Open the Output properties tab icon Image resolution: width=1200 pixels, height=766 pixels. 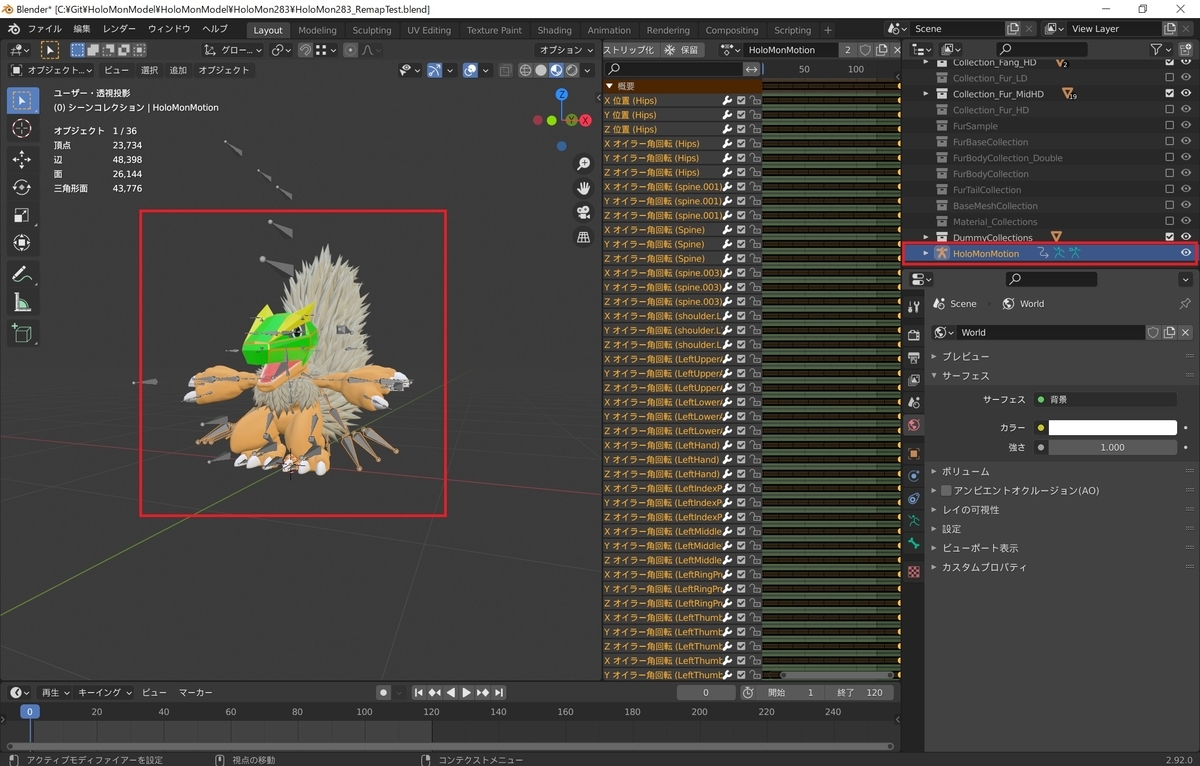tap(913, 357)
